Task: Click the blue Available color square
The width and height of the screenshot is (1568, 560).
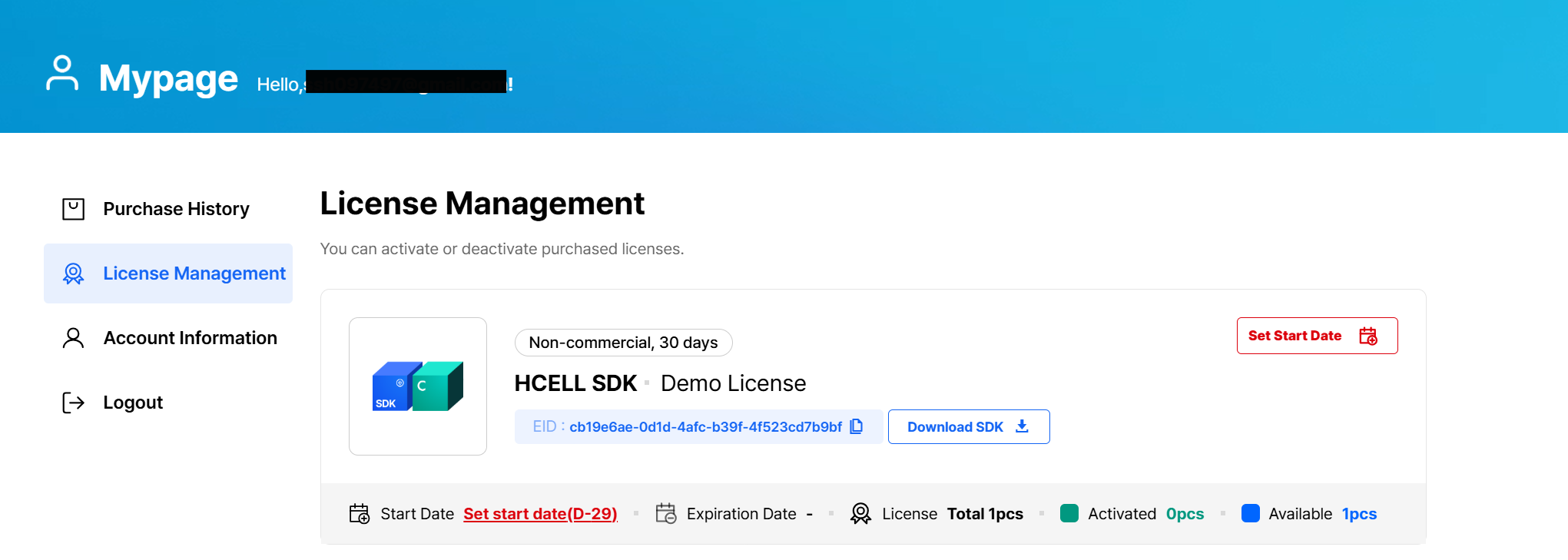Action: (1251, 513)
